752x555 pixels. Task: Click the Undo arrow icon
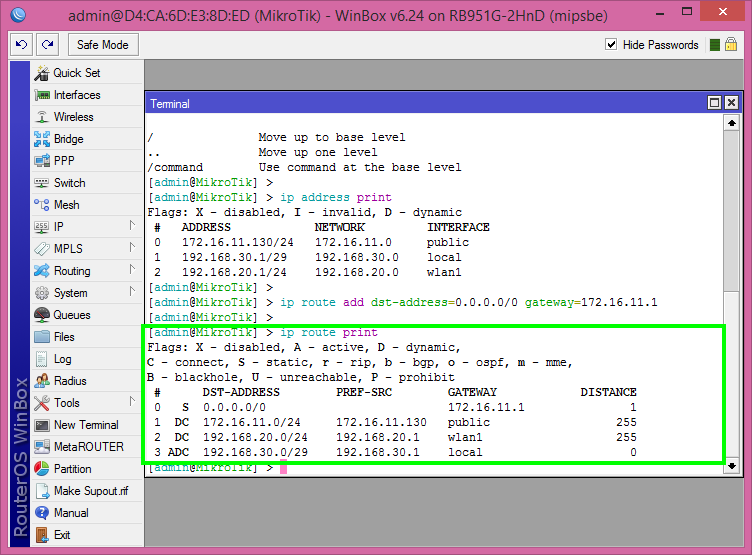(x=22, y=45)
